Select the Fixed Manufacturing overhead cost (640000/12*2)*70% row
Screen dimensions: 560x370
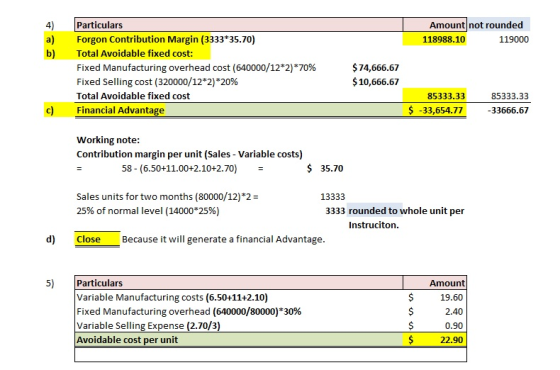pos(196,68)
